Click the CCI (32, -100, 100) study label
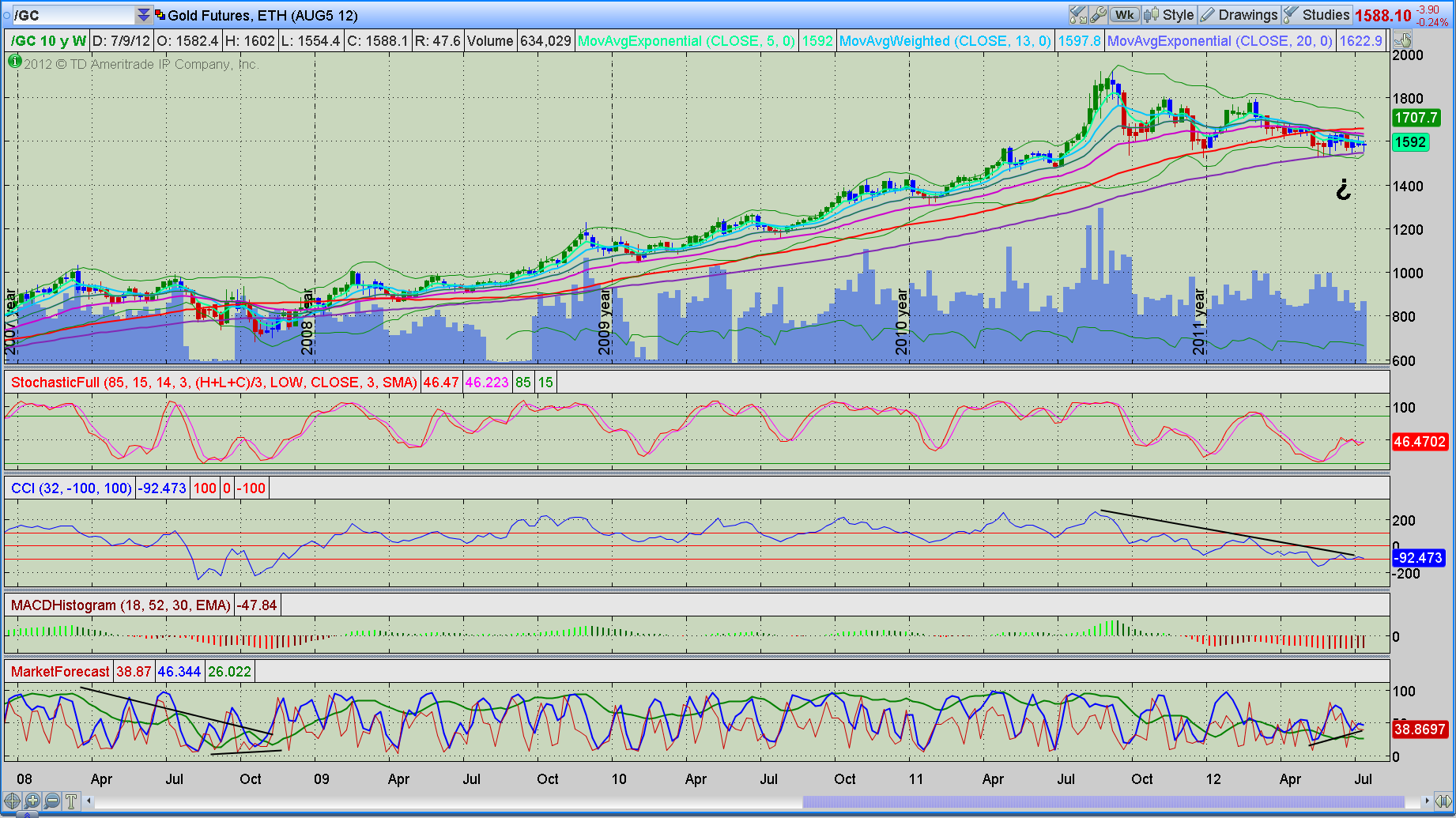The image size is (1456, 818). tap(71, 488)
